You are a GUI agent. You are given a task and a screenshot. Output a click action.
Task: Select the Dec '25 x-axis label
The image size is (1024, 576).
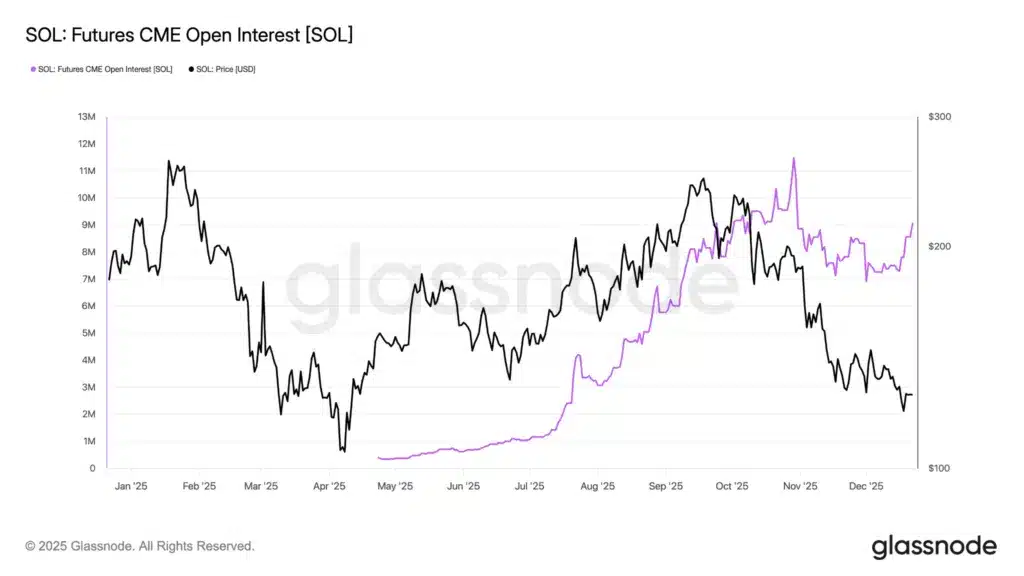866,487
